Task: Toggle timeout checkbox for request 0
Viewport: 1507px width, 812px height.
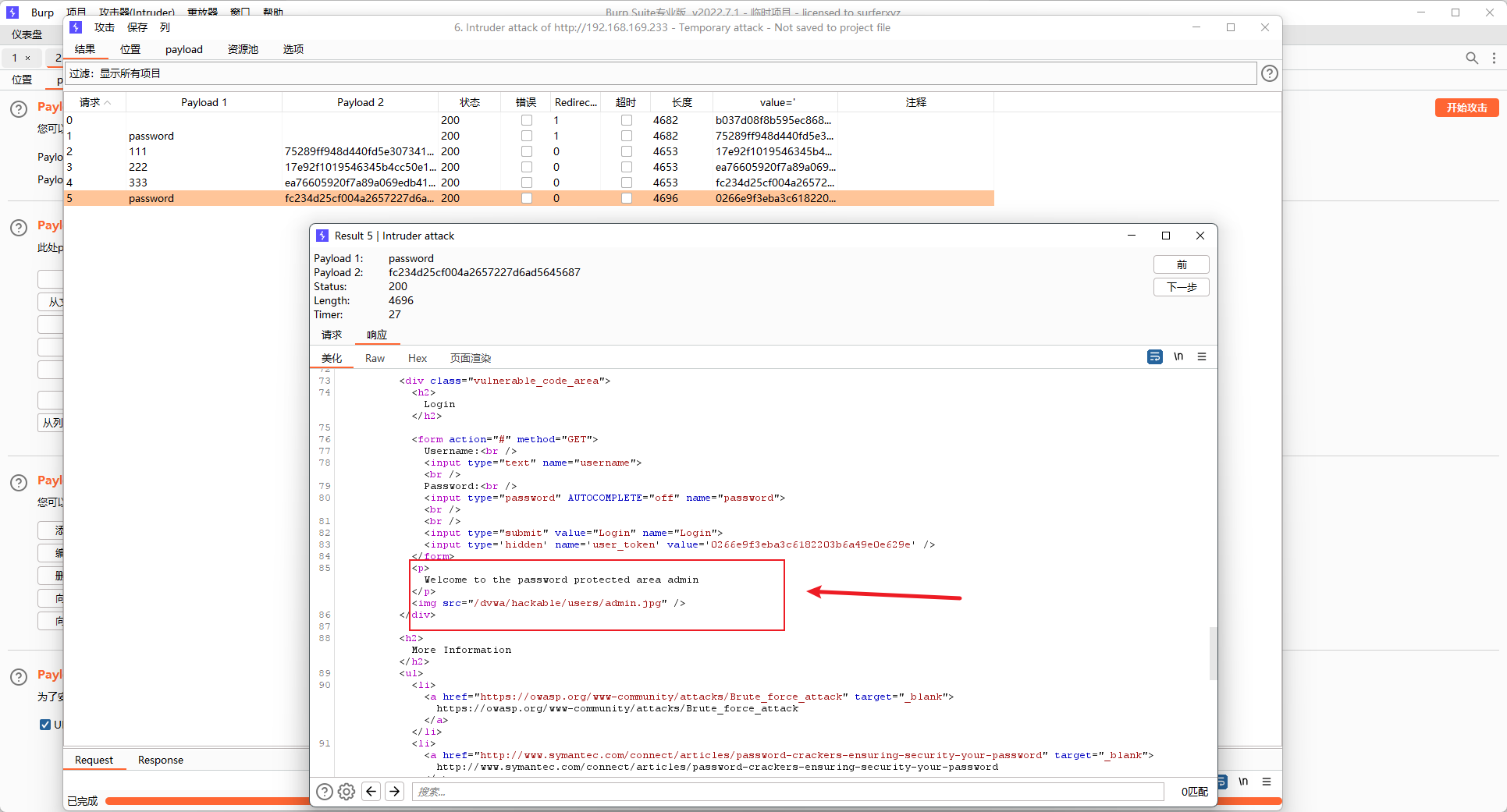Action: (x=627, y=120)
